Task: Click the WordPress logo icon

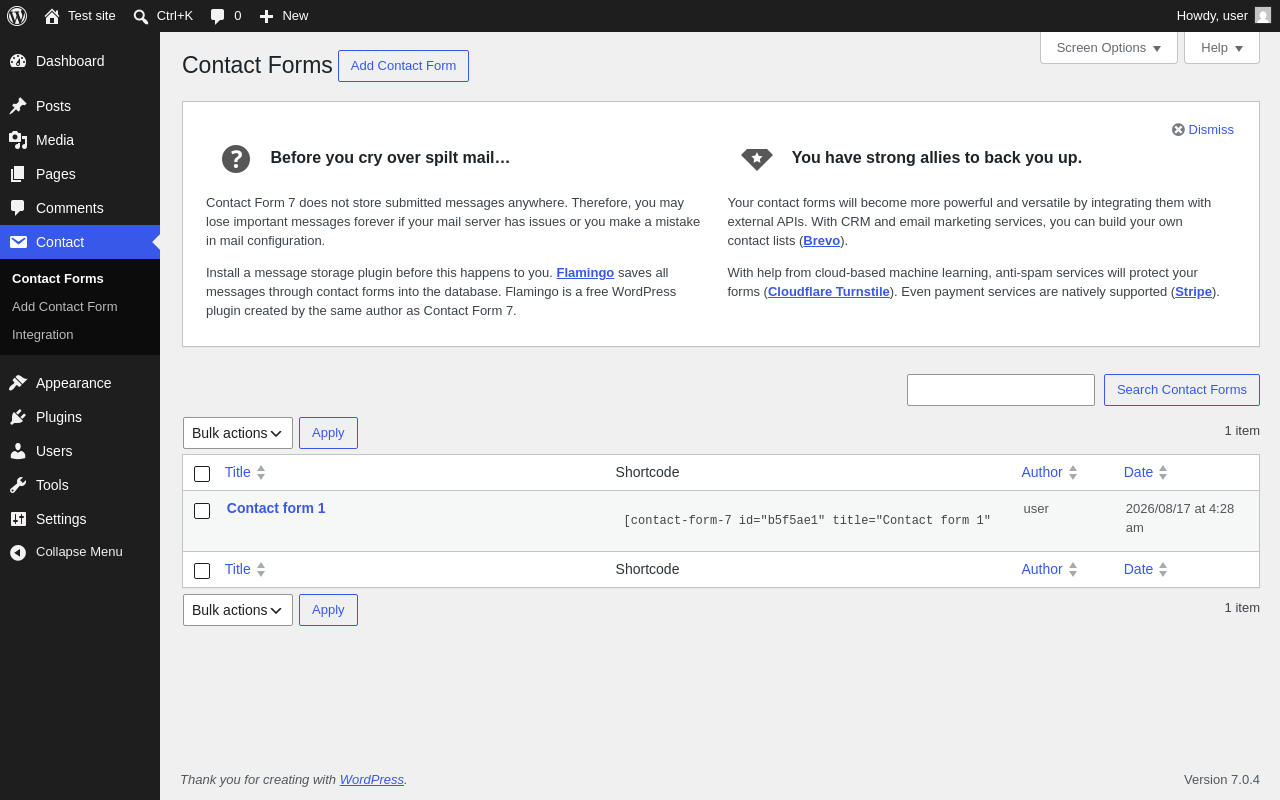Action: point(17,16)
